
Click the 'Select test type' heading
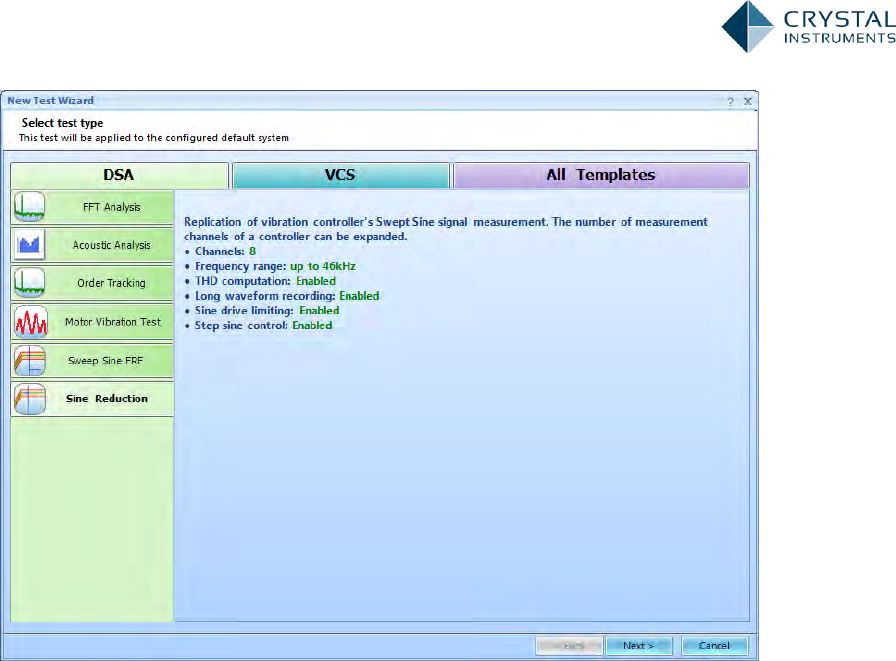(x=62, y=123)
